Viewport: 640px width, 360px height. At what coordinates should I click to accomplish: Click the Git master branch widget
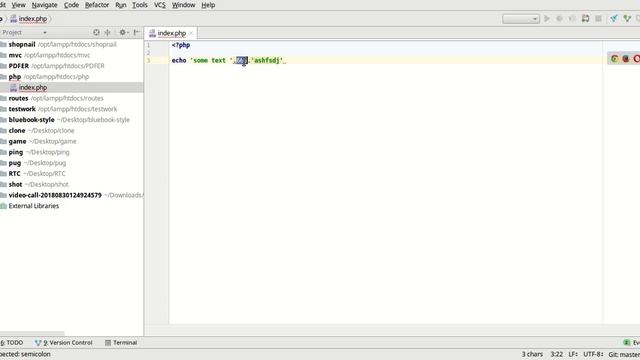(624, 354)
